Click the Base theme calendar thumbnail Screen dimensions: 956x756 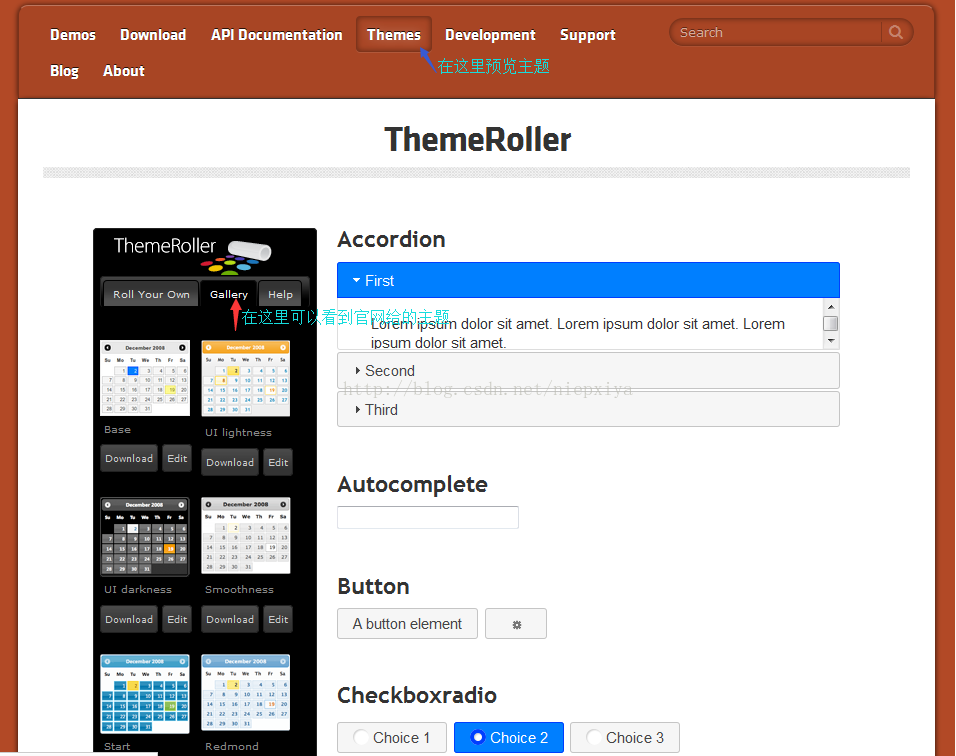[145, 378]
